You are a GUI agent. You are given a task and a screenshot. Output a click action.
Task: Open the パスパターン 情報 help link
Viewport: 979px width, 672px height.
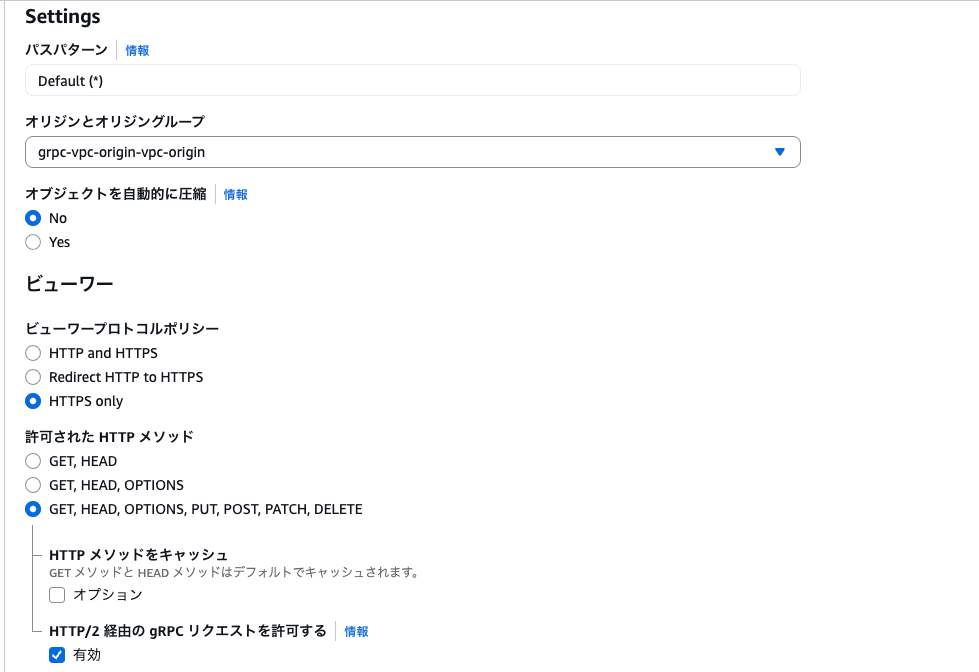[x=135, y=48]
